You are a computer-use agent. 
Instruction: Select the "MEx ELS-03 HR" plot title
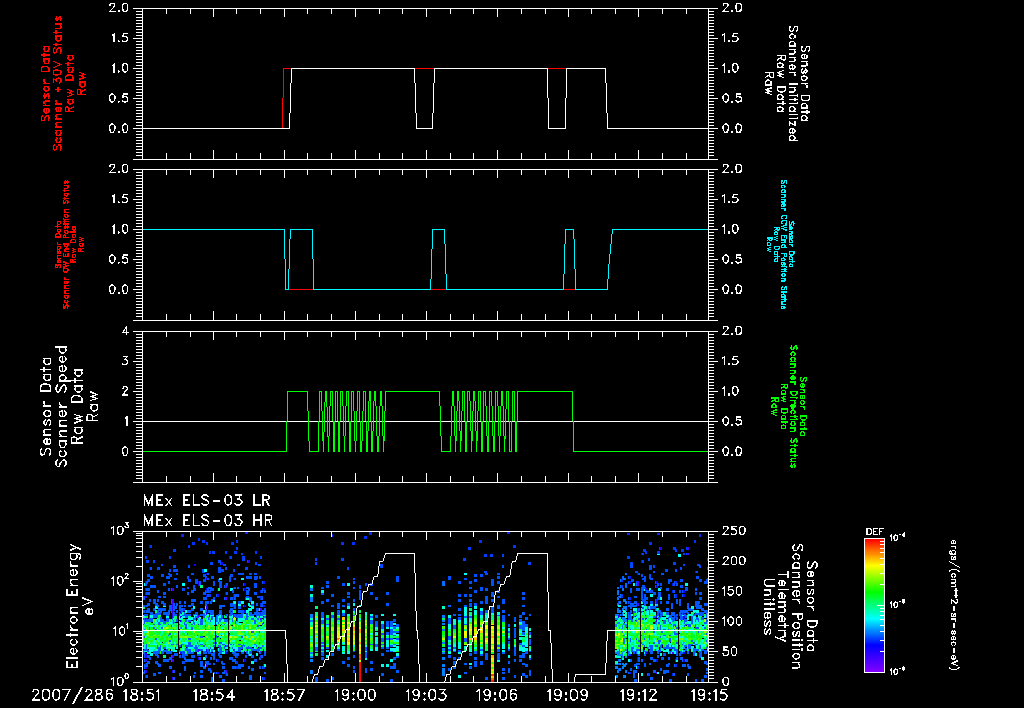pos(208,521)
